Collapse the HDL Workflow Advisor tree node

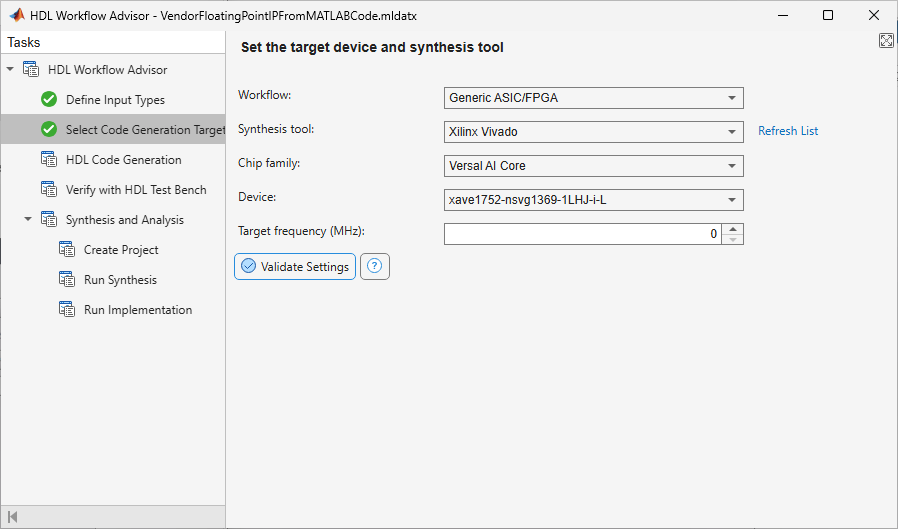(10, 69)
